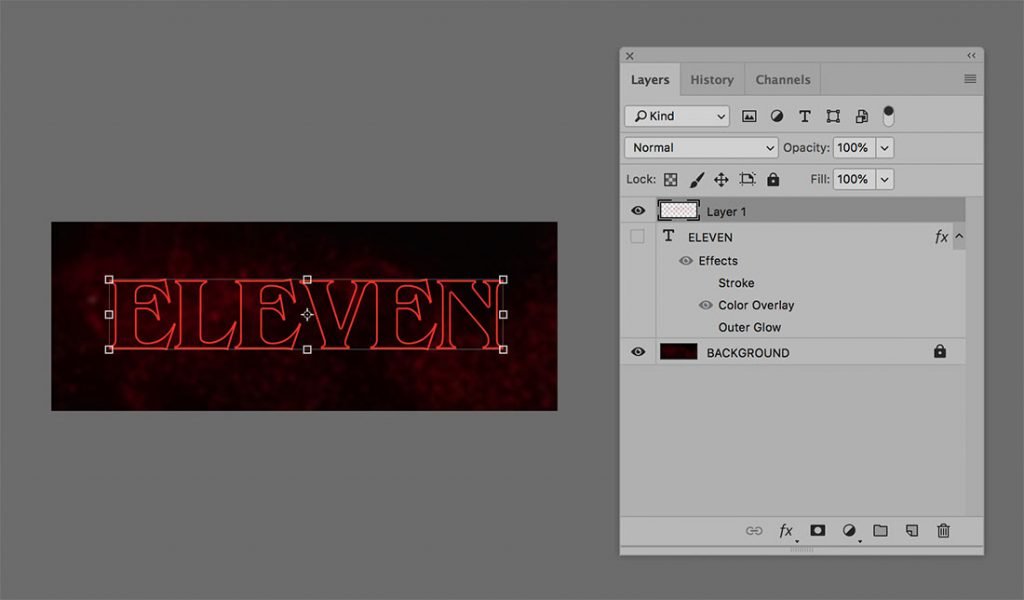Click the Opacity label

[806, 148]
